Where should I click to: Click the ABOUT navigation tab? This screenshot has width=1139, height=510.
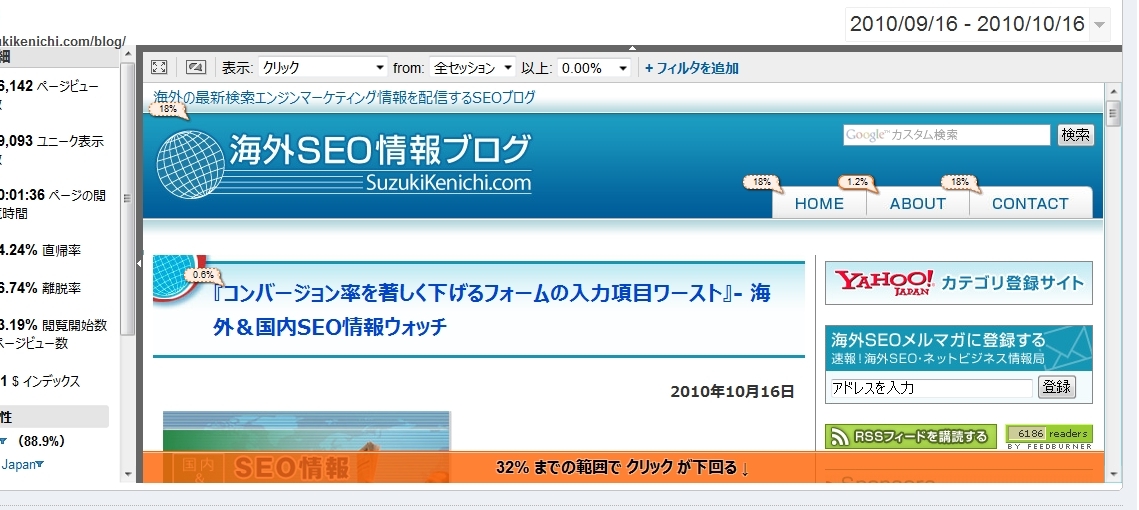(917, 203)
